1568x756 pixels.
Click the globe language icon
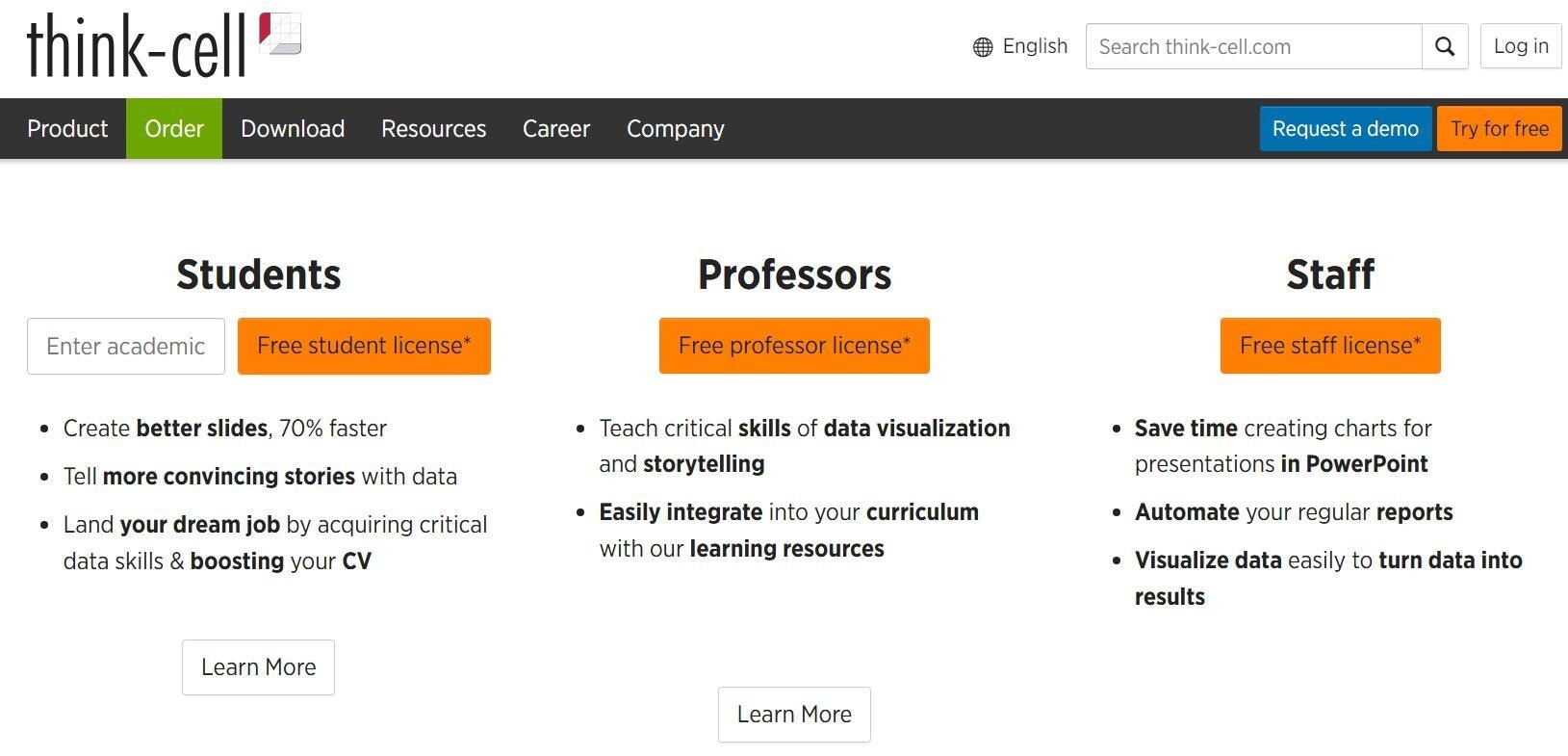click(x=983, y=47)
